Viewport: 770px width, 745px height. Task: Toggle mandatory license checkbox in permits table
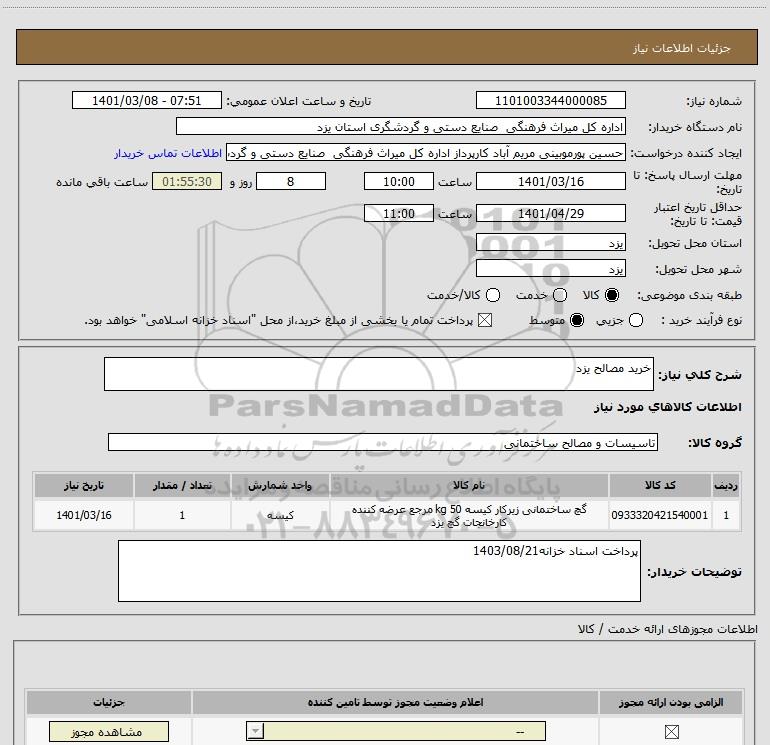(x=671, y=732)
